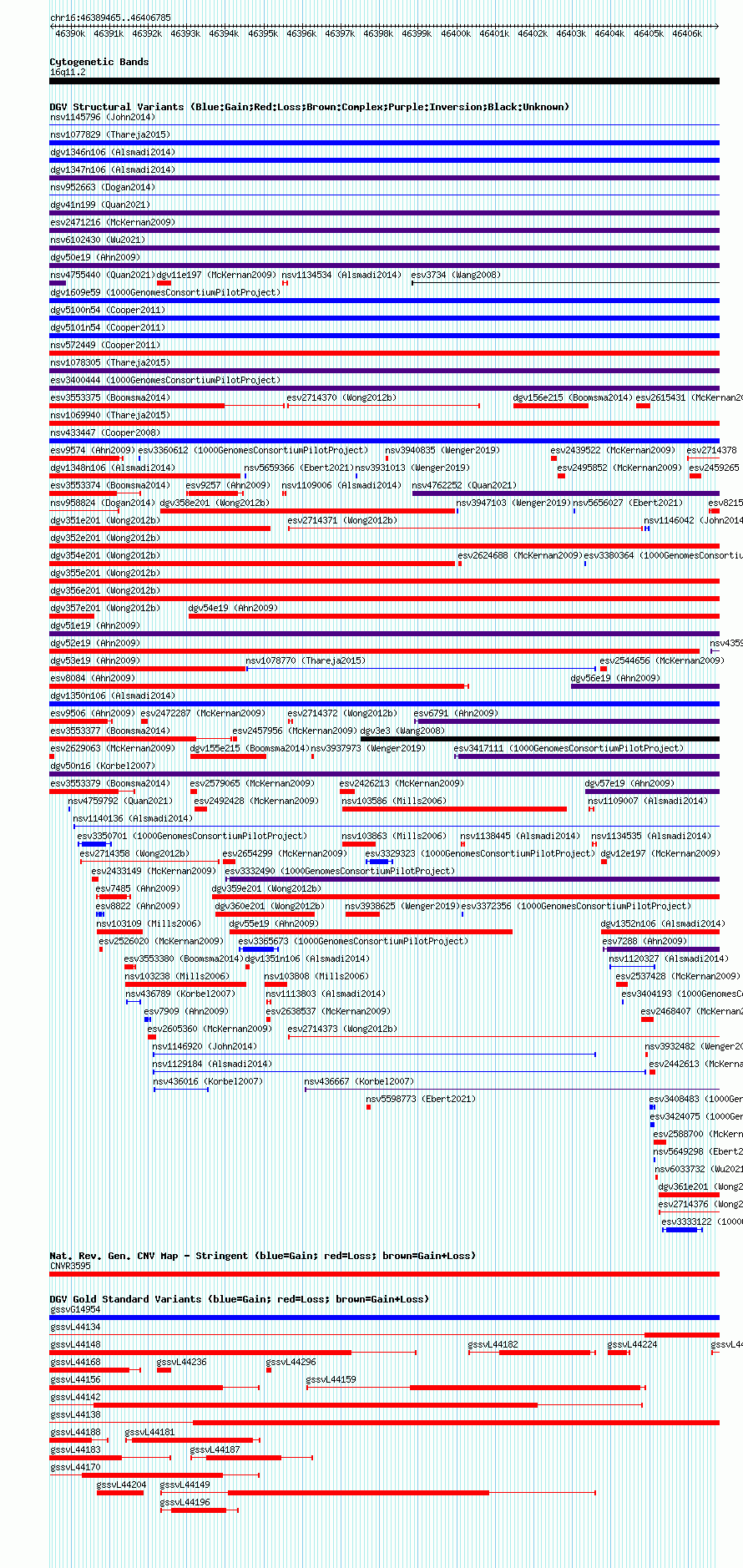Select the gssvL44236 variant label
This screenshot has height=1568, width=743.
pyautogui.click(x=181, y=1362)
